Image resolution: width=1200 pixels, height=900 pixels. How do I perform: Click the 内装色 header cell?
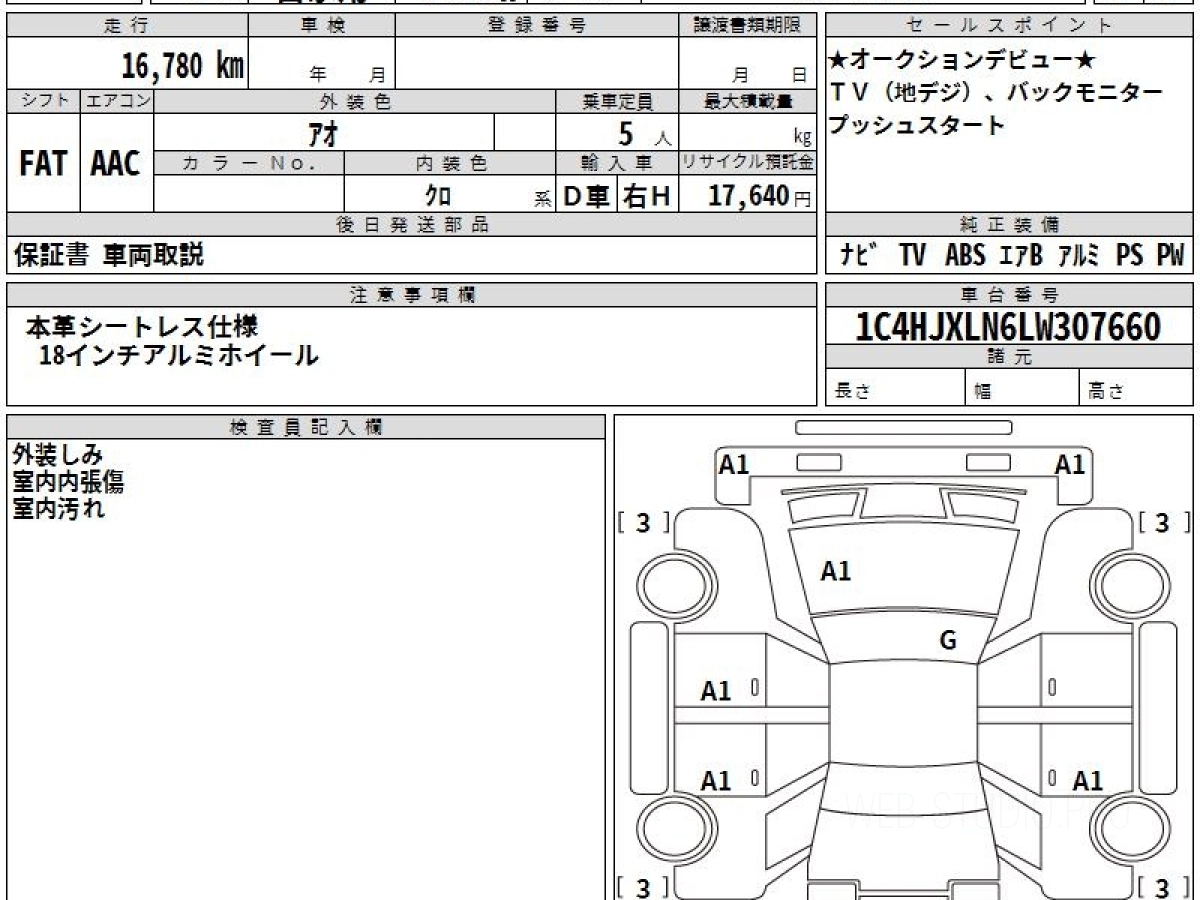click(x=450, y=162)
